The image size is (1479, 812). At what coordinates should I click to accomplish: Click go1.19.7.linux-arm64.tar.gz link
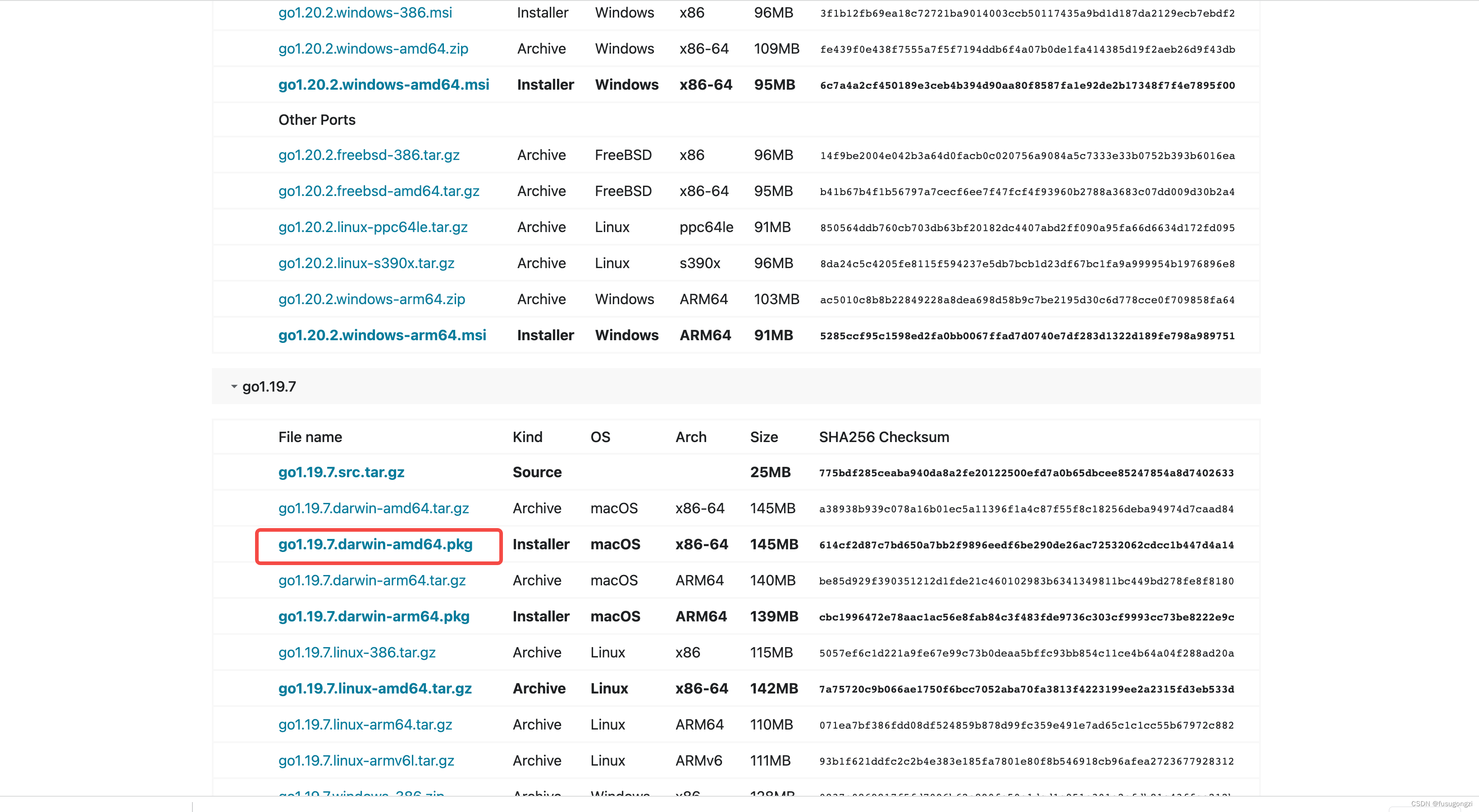point(365,725)
